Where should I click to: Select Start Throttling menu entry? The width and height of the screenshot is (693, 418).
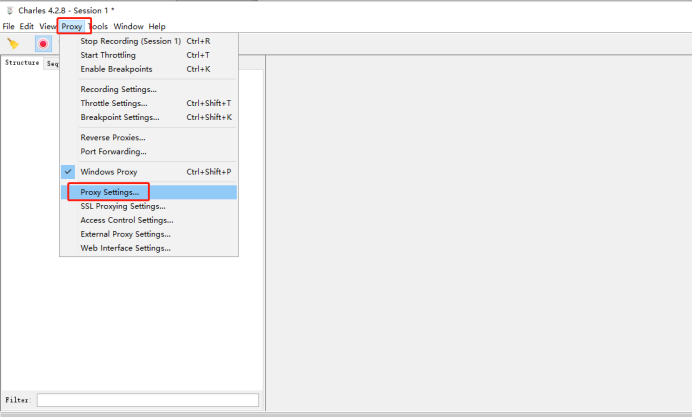click(149, 55)
